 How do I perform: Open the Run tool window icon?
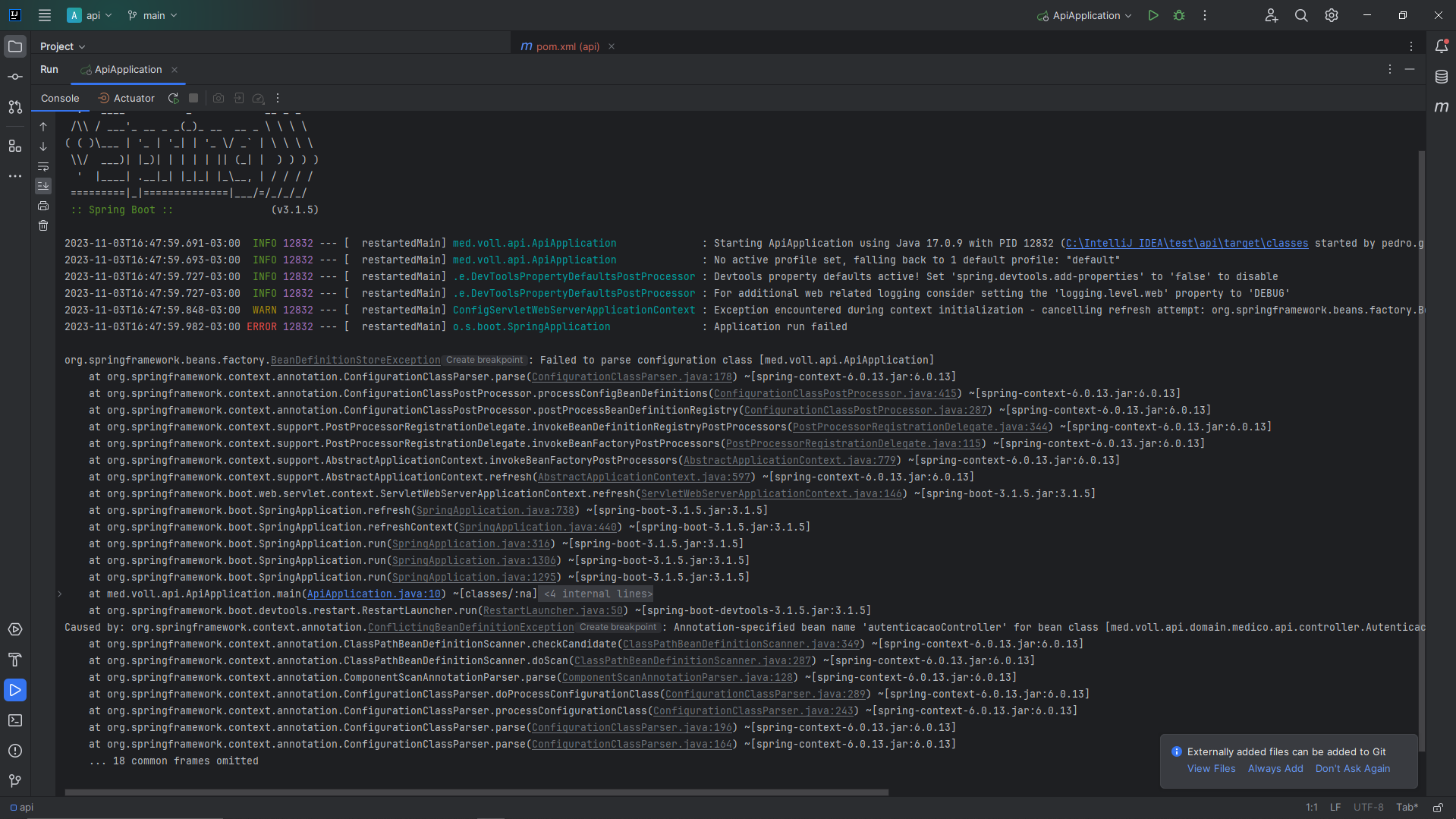pyautogui.click(x=15, y=690)
